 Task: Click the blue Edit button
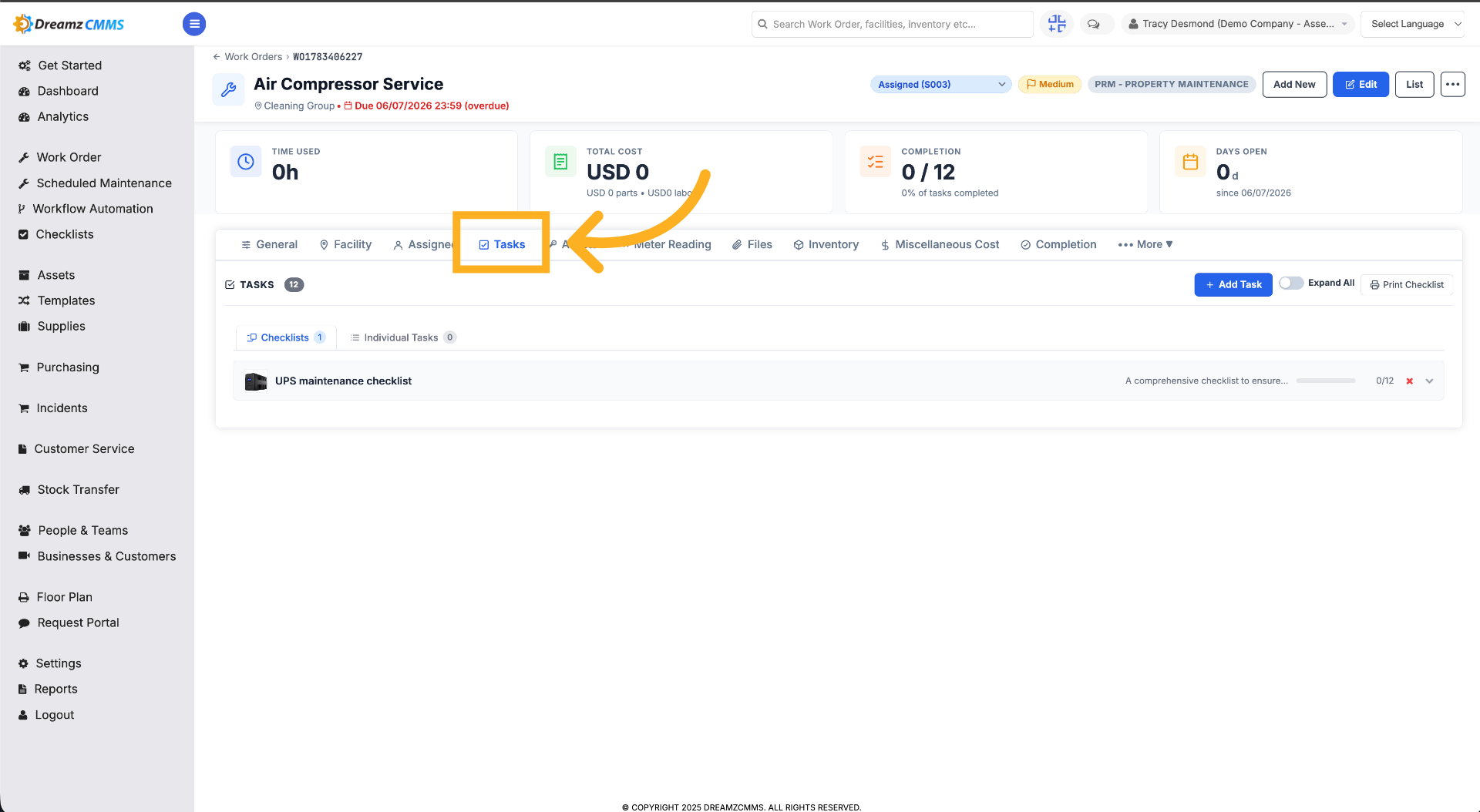[x=1361, y=84]
